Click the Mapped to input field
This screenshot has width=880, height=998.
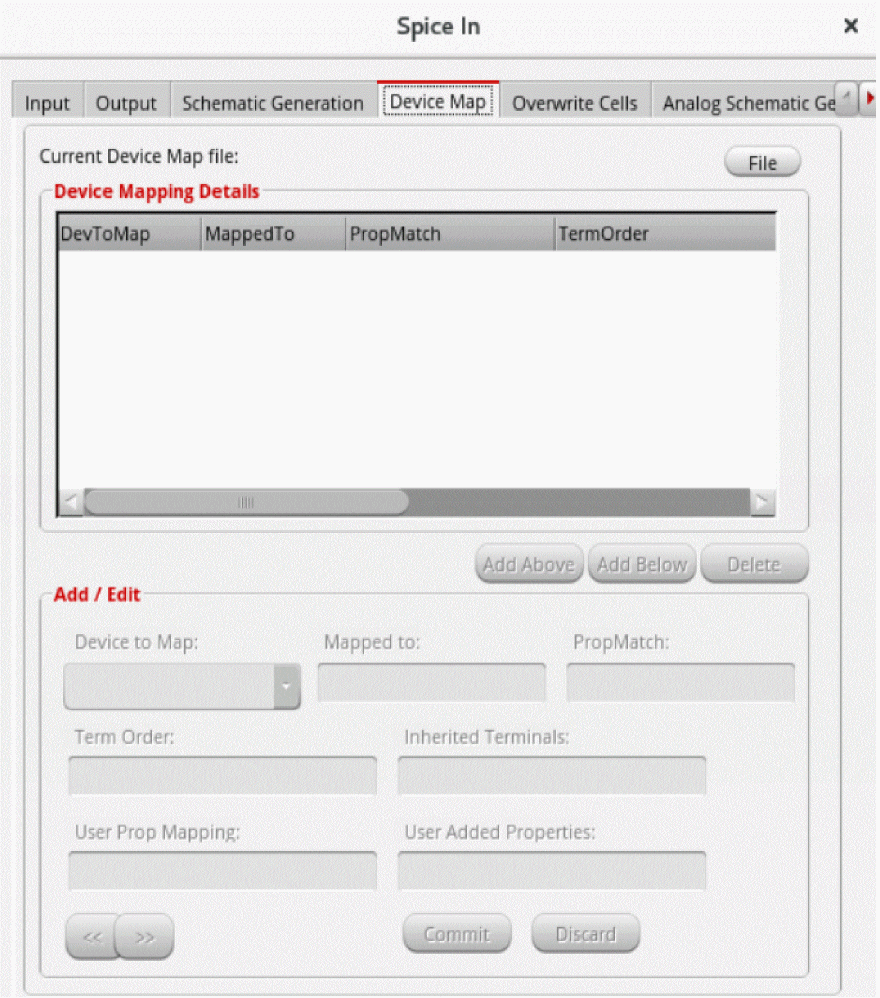tap(431, 682)
